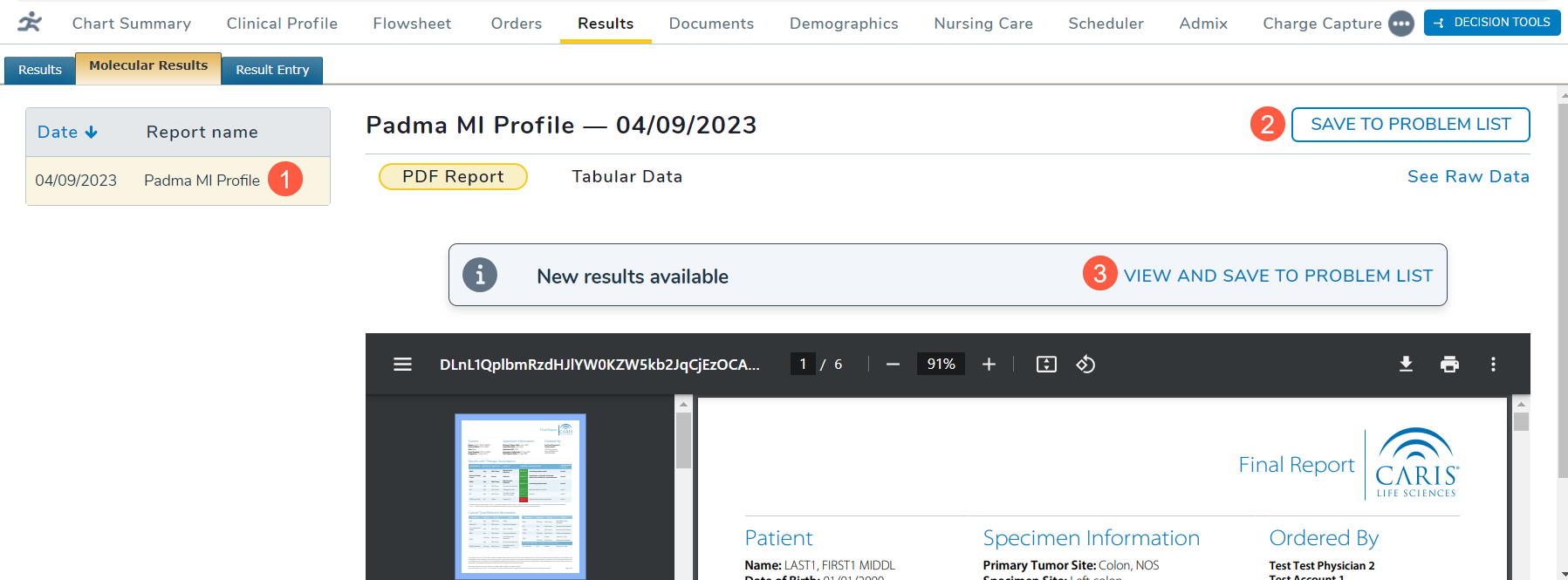Switch to the PDF Report view
Screen dimensions: 1568x580
453,176
